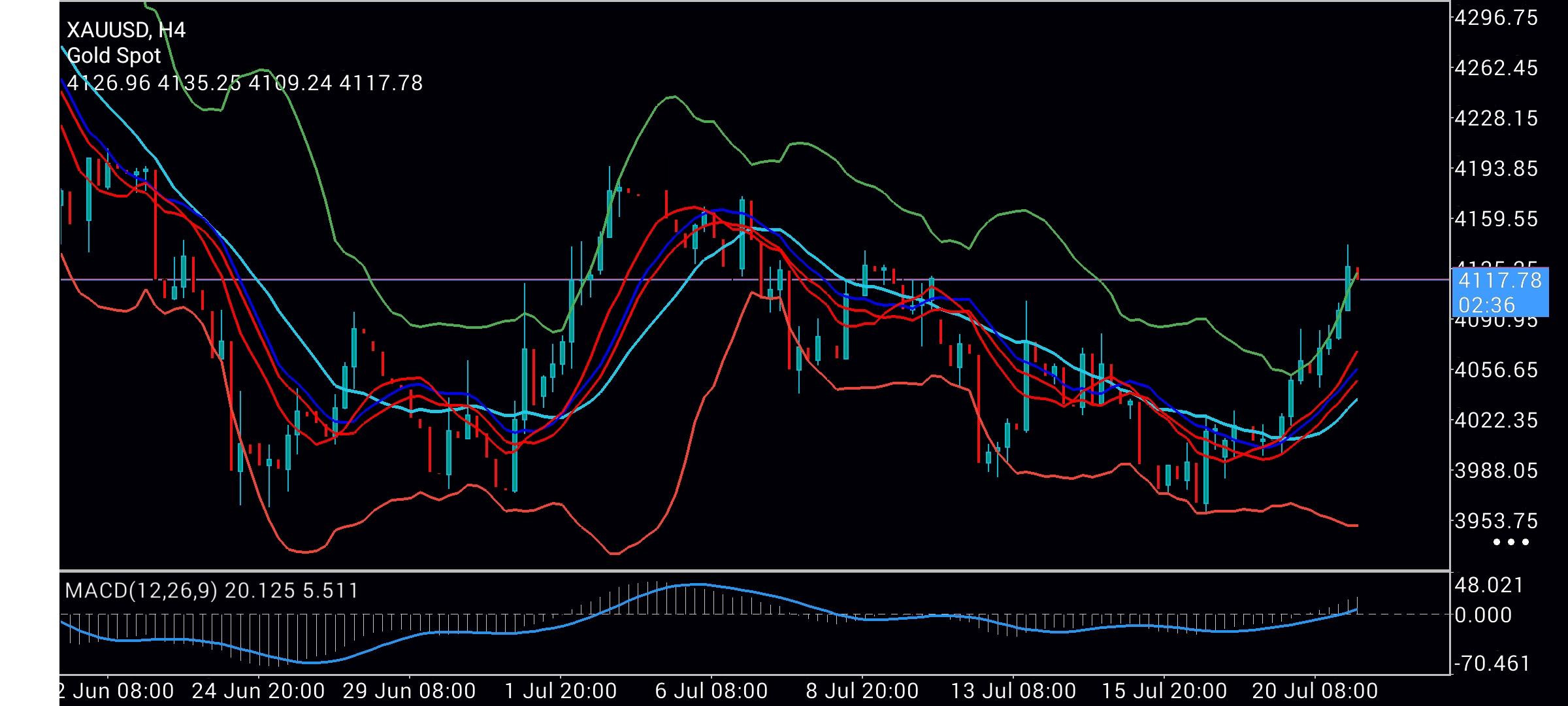
Task: Click the 3988.05 price axis label
Action: (x=1495, y=471)
